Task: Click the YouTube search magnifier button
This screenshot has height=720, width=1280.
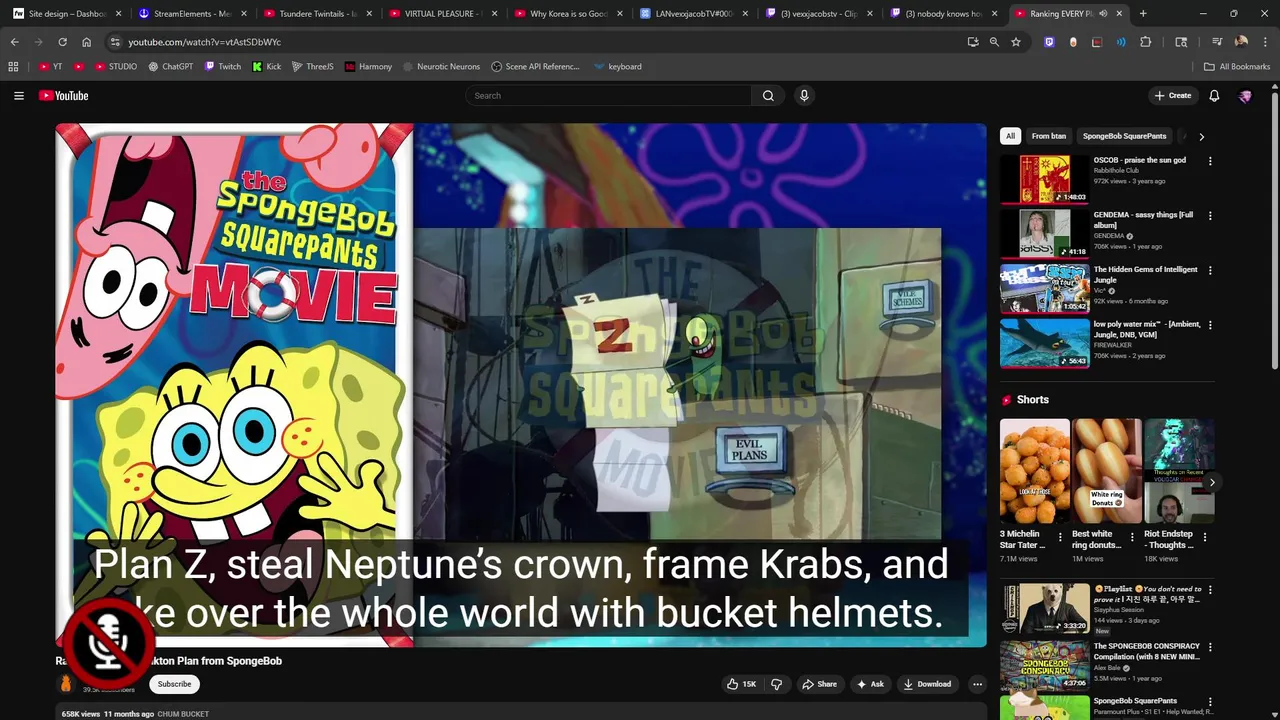Action: click(x=768, y=96)
